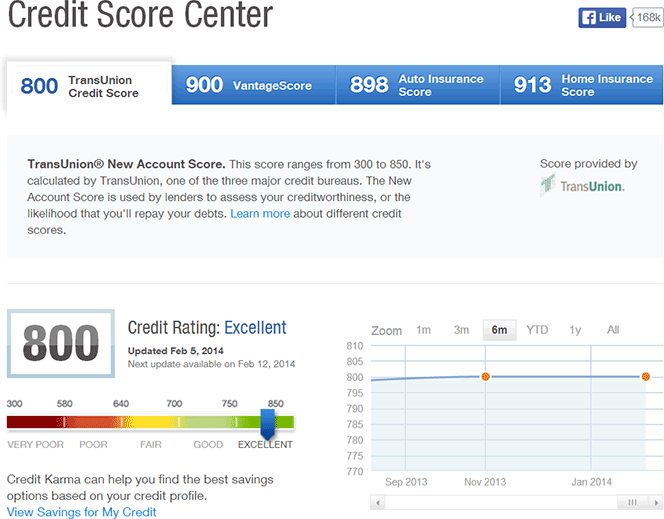Click the latest orange data point on chart

(645, 376)
